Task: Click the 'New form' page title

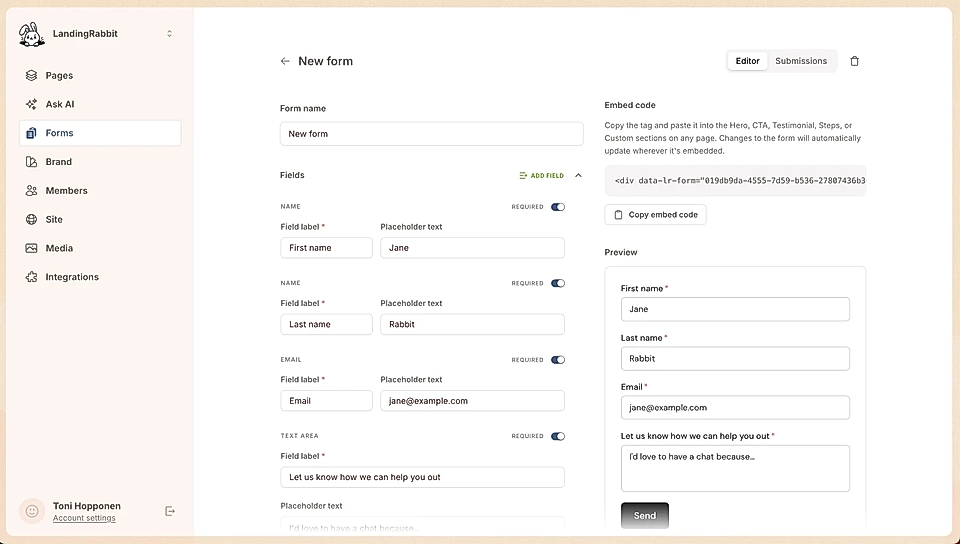Action: point(326,61)
